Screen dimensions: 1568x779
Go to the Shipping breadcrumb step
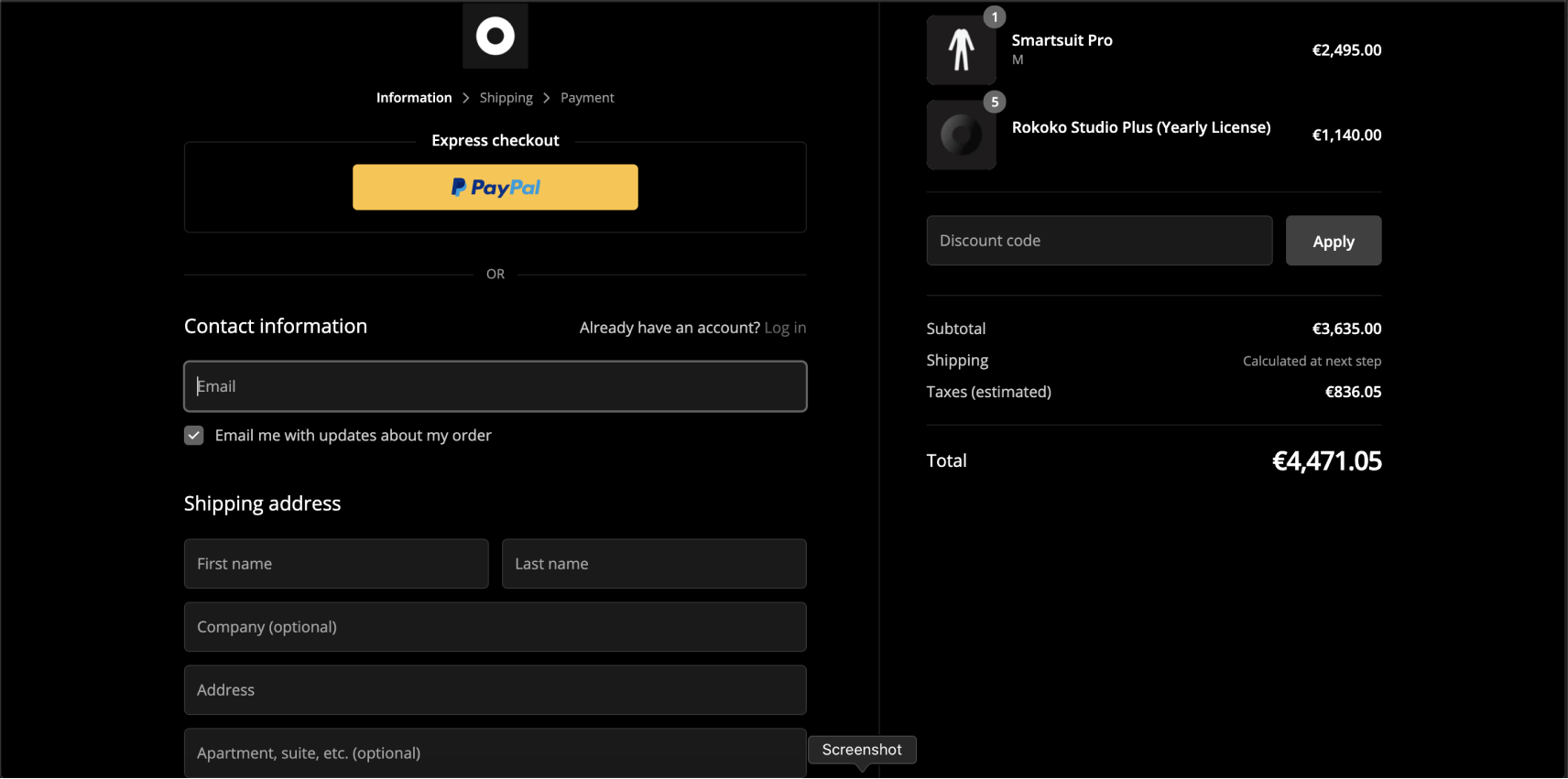tap(506, 98)
